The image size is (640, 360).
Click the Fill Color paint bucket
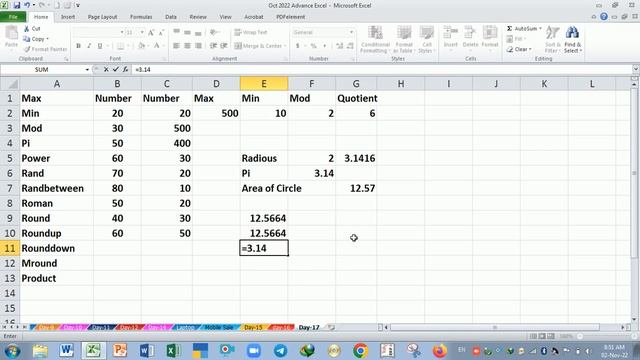click(x=141, y=46)
